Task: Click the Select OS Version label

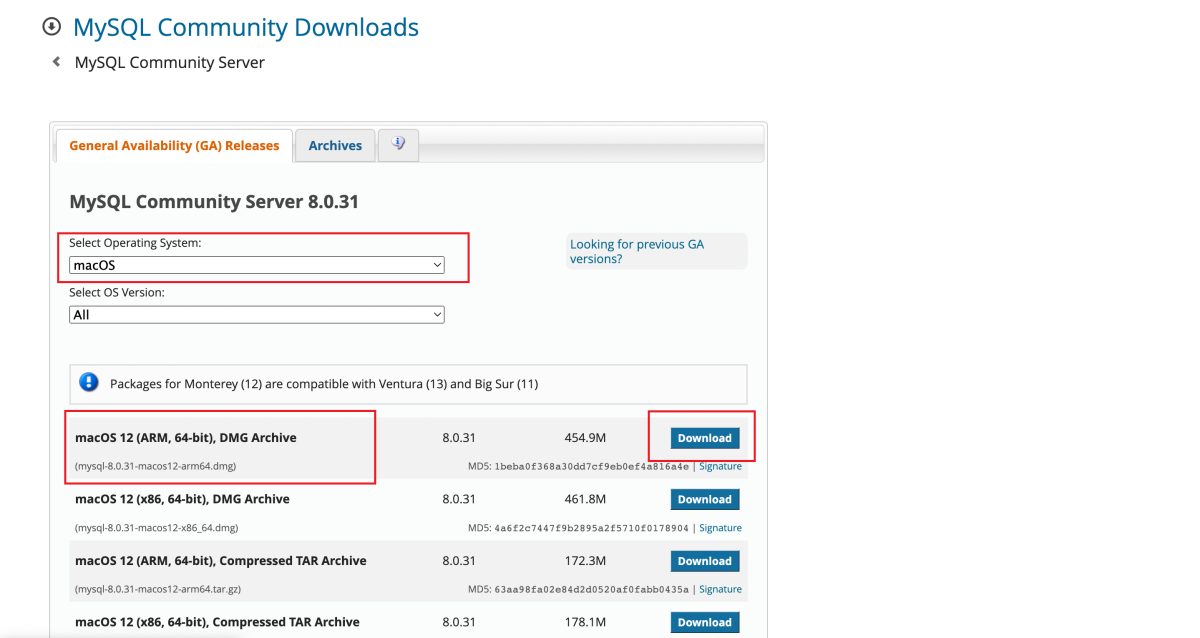Action: tap(117, 292)
